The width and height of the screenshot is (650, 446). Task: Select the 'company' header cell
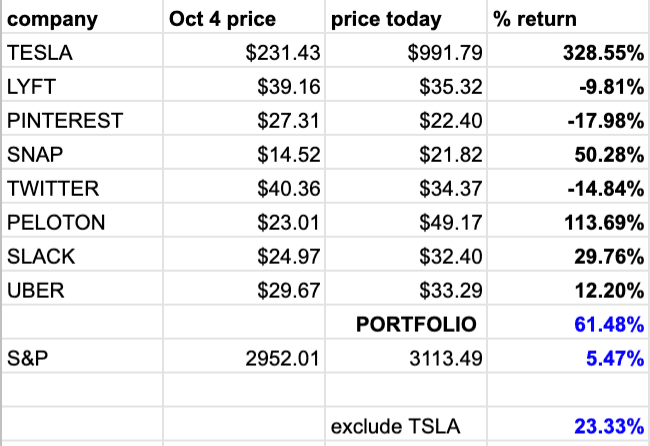(82, 17)
